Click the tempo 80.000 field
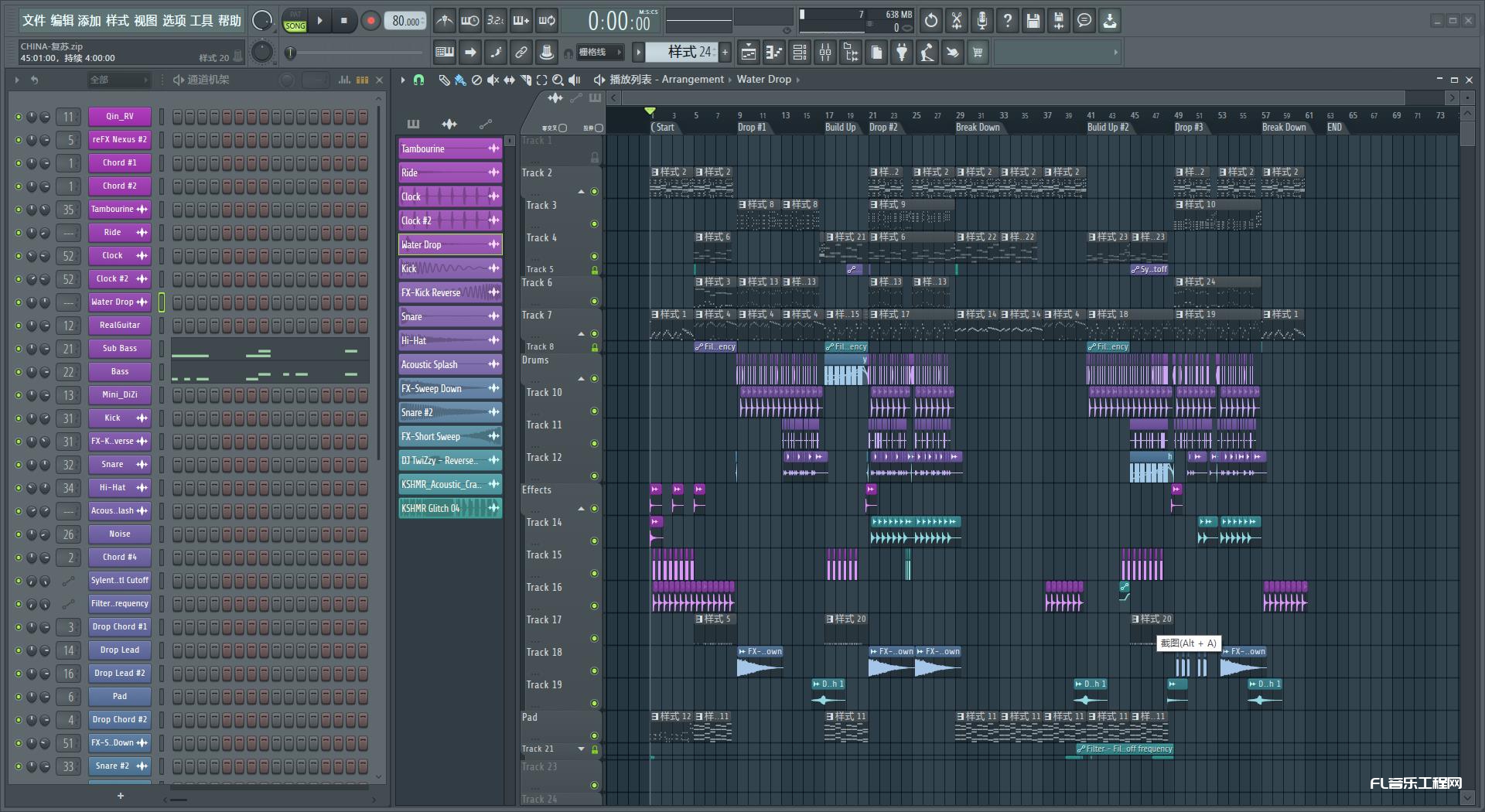Screen dimensions: 1485x812 tap(406, 21)
